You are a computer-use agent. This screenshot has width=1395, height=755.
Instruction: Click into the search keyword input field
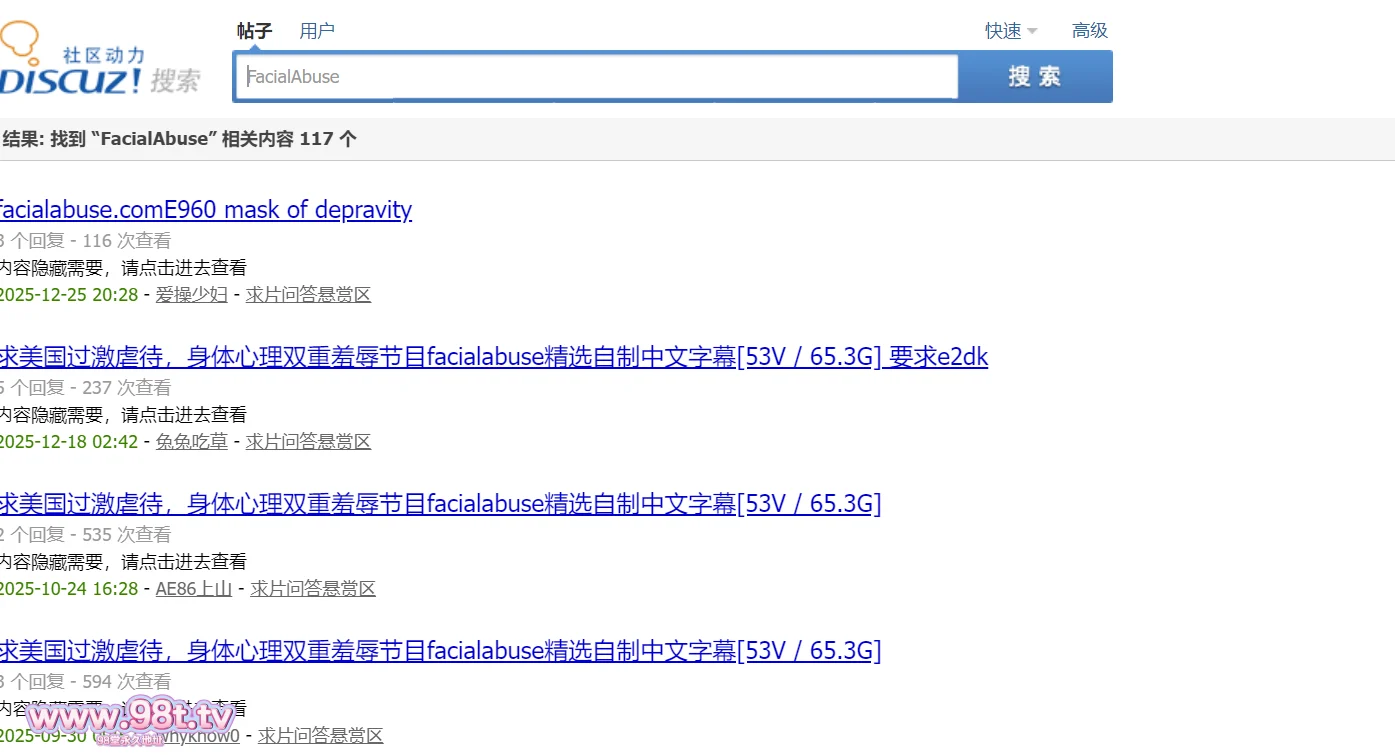(596, 77)
